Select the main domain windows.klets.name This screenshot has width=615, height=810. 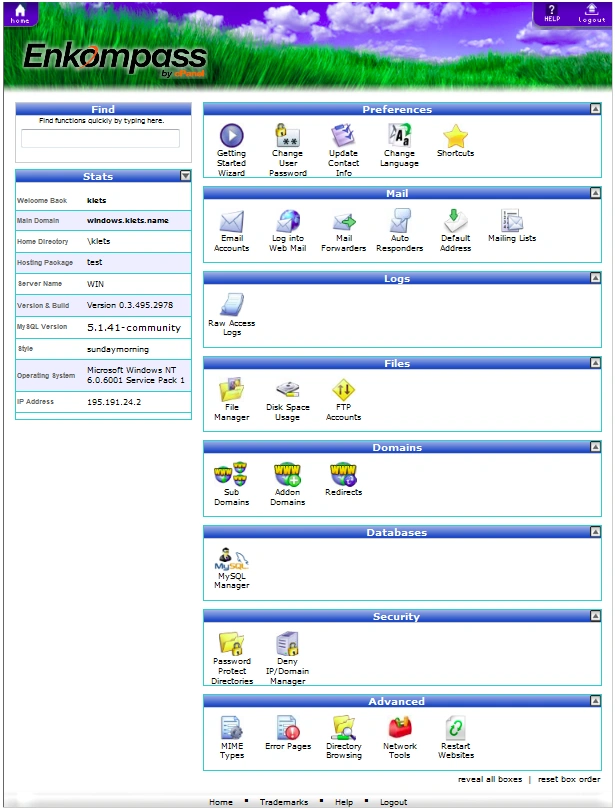pyautogui.click(x=128, y=221)
